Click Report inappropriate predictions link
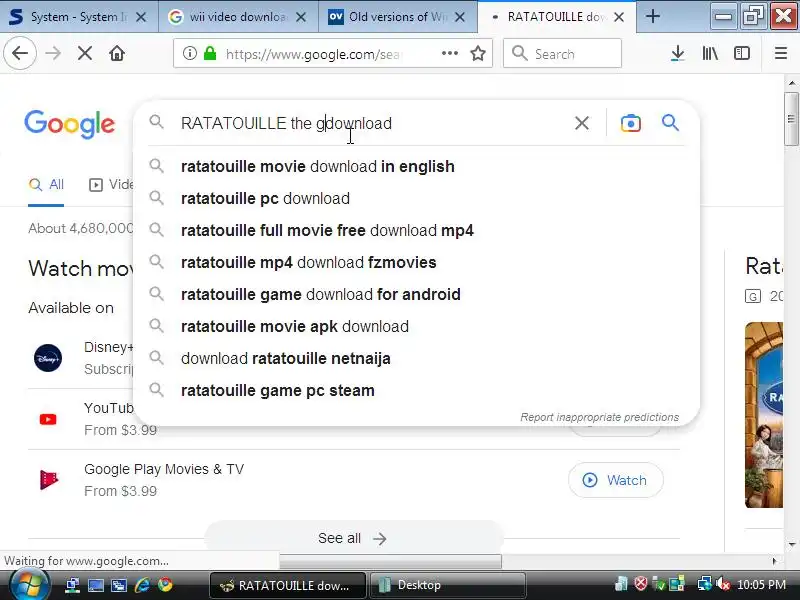This screenshot has width=800, height=600. click(599, 417)
